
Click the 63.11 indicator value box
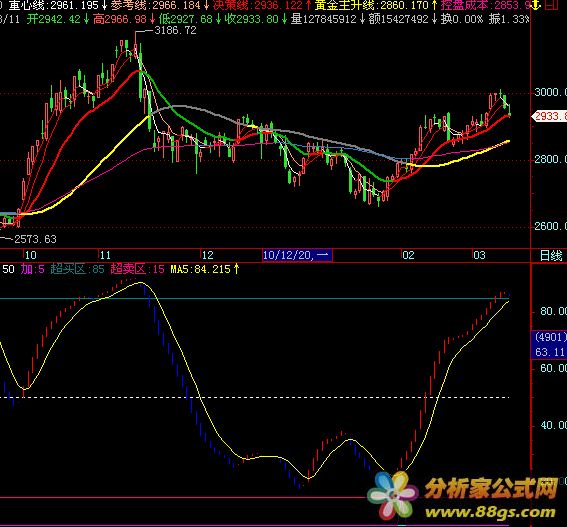[x=549, y=352]
